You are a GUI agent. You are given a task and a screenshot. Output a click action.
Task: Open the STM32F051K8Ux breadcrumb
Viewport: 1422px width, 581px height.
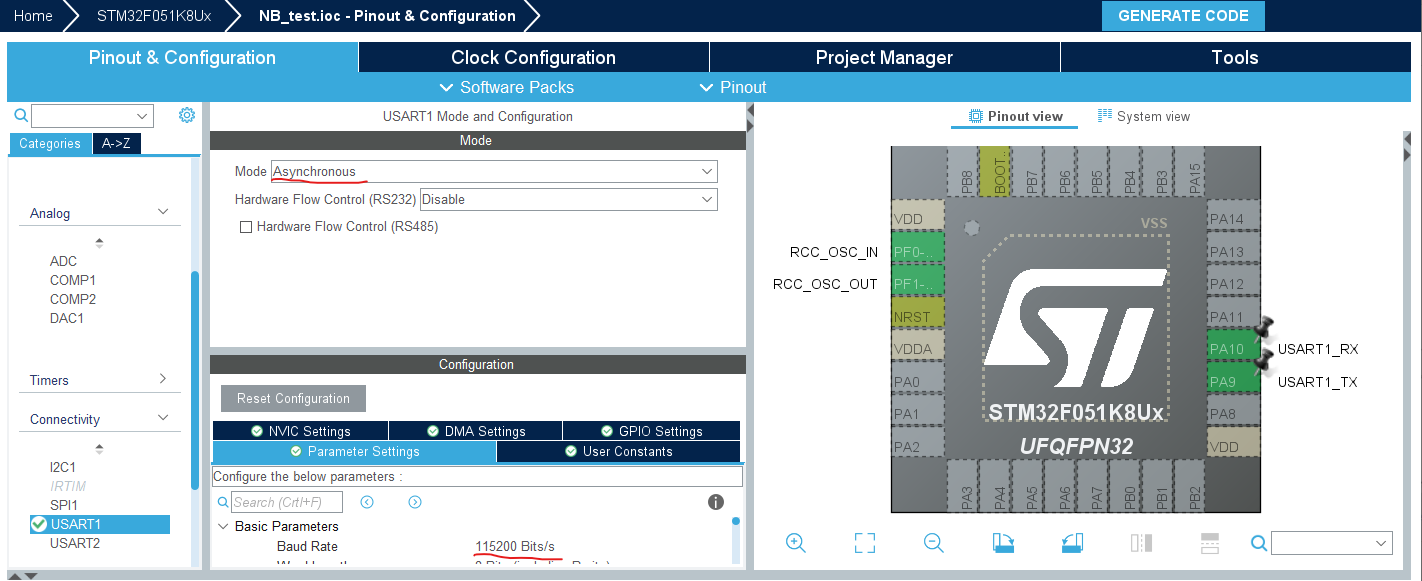[154, 16]
